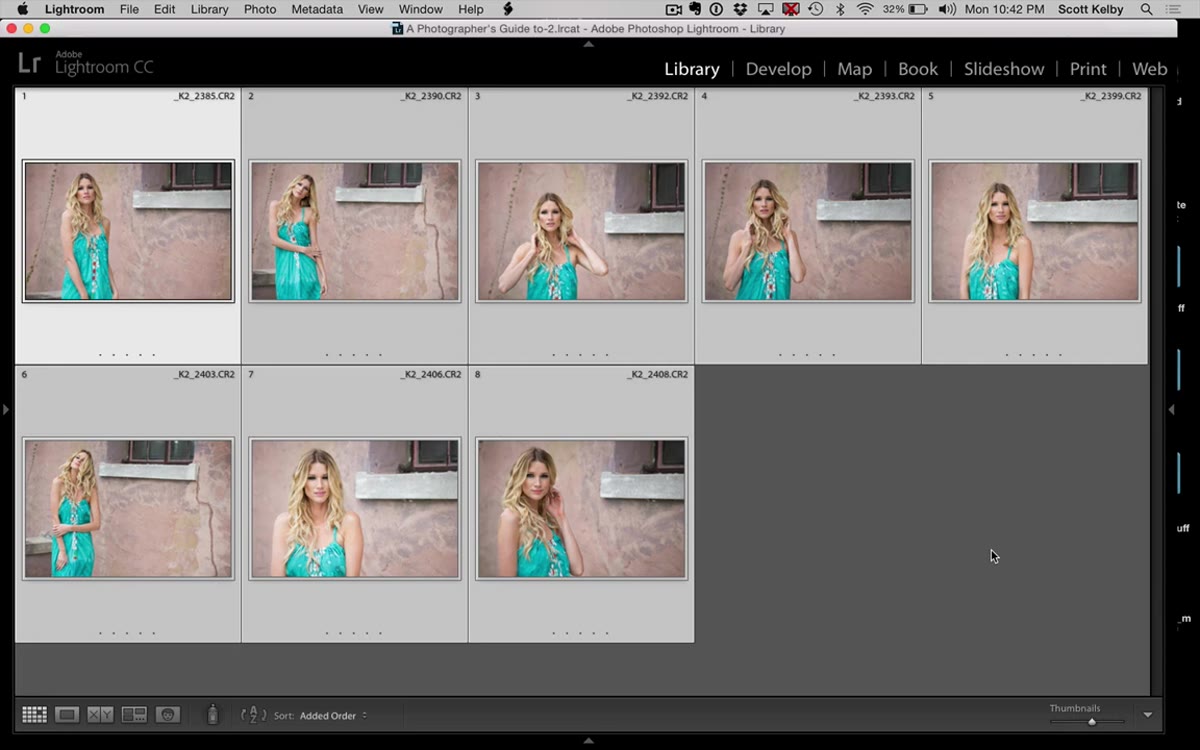Image resolution: width=1200 pixels, height=750 pixels.
Task: Open the Sort Added Order dropdown
Action: 334,715
